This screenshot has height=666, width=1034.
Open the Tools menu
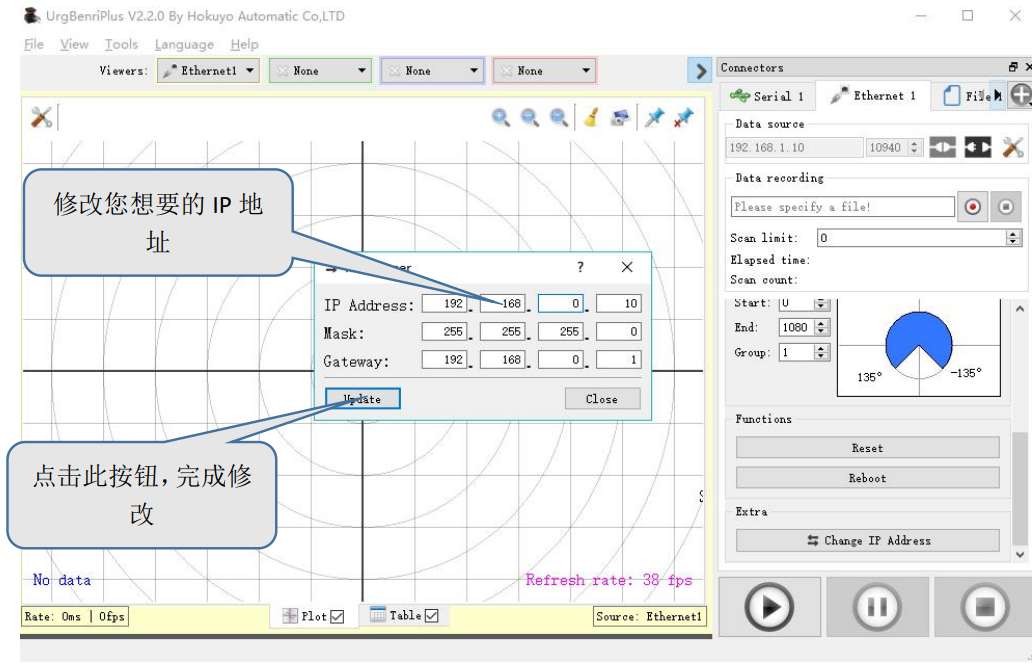[x=121, y=44]
